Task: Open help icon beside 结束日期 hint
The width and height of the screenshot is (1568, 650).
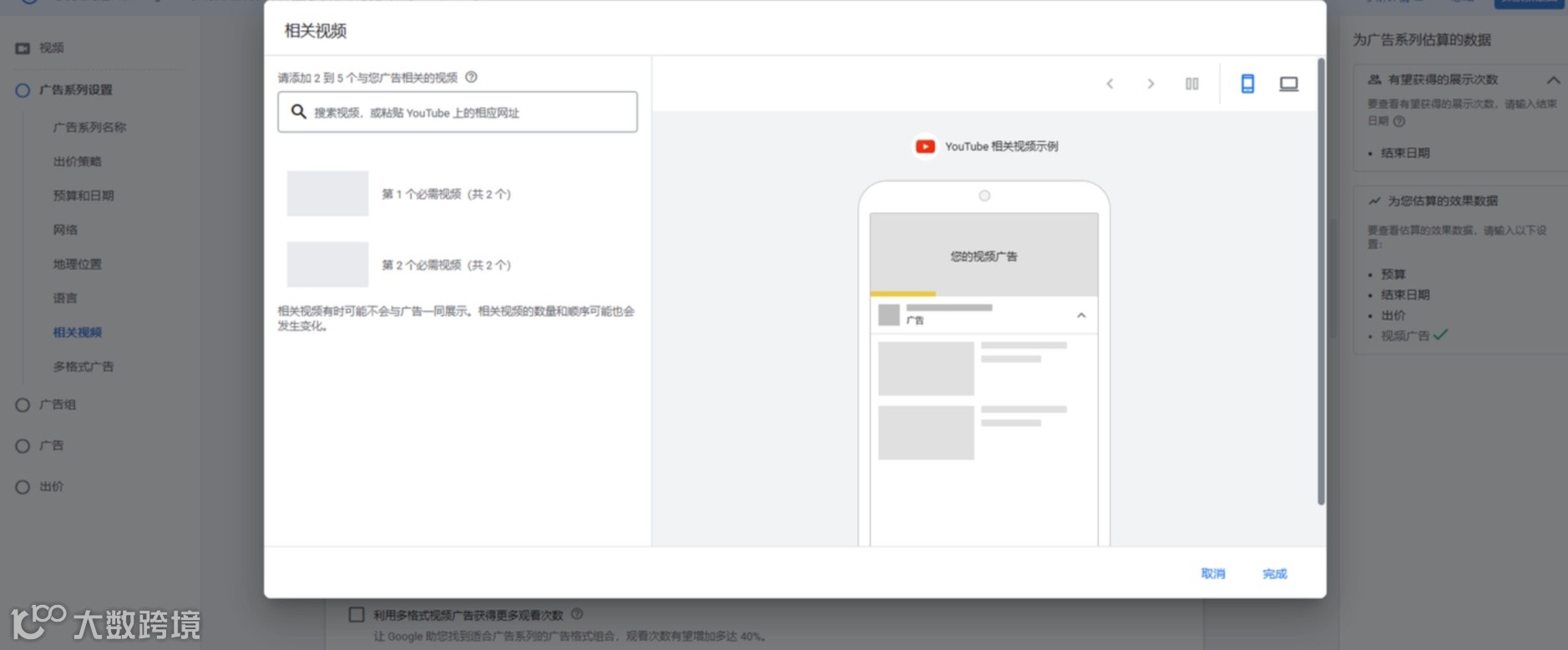Action: (1399, 121)
